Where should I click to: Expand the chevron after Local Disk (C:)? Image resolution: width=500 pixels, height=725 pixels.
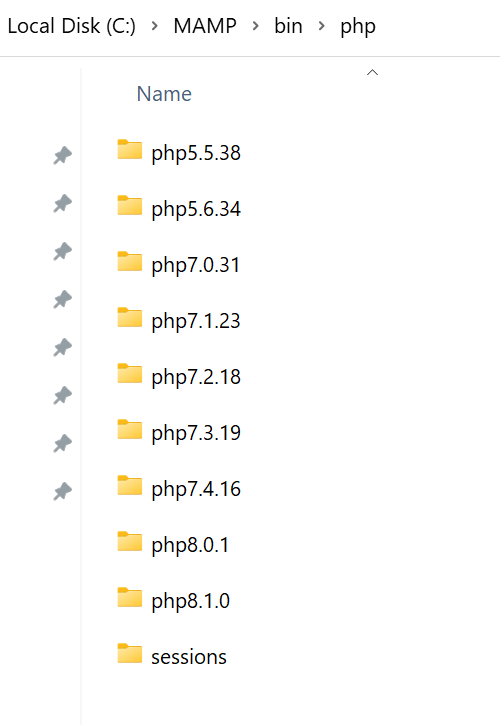154,26
